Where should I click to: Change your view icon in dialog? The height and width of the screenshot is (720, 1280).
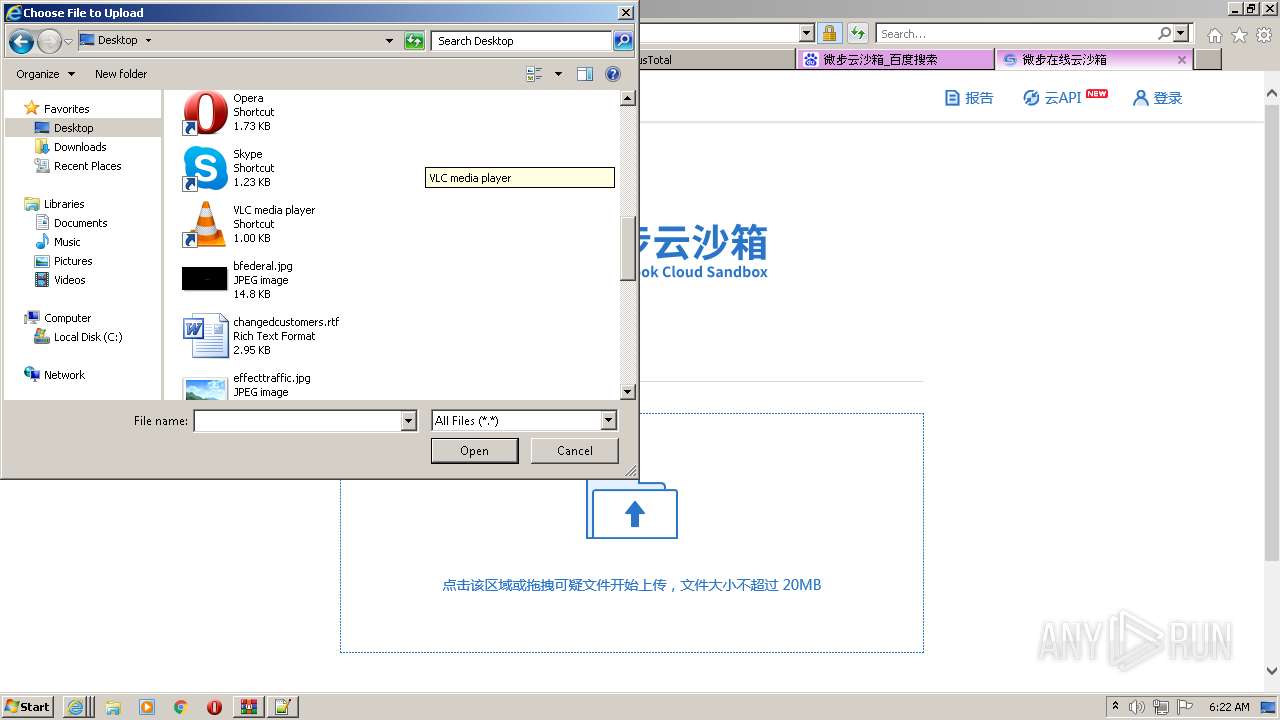pyautogui.click(x=534, y=74)
